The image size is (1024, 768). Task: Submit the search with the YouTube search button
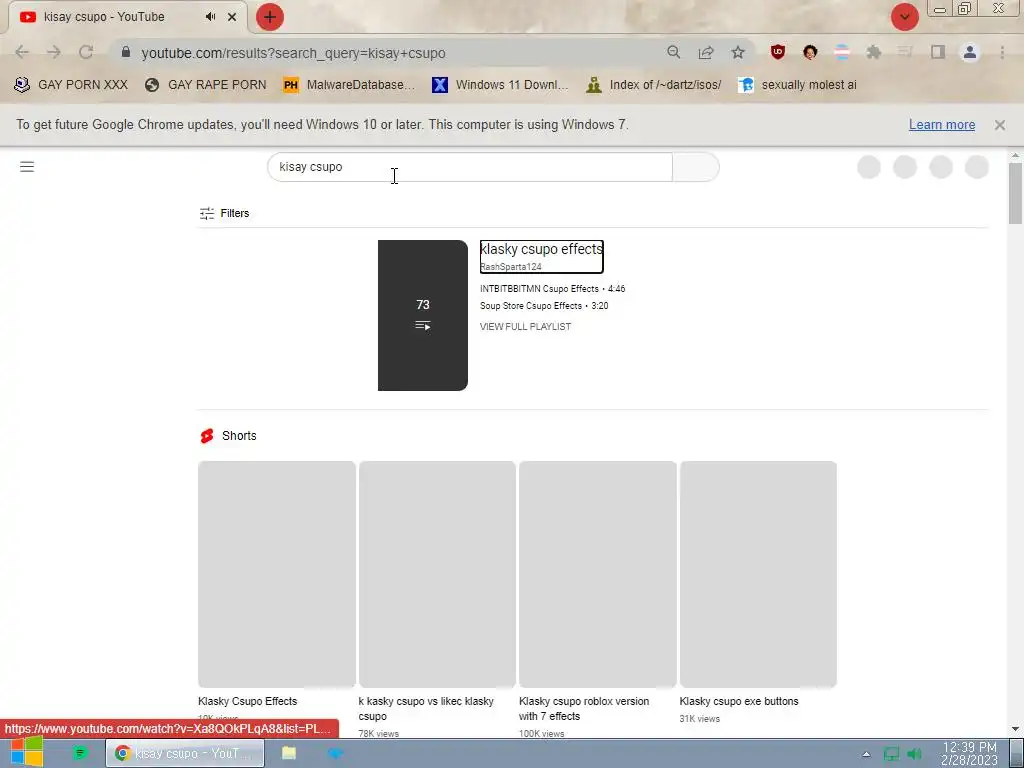click(696, 167)
